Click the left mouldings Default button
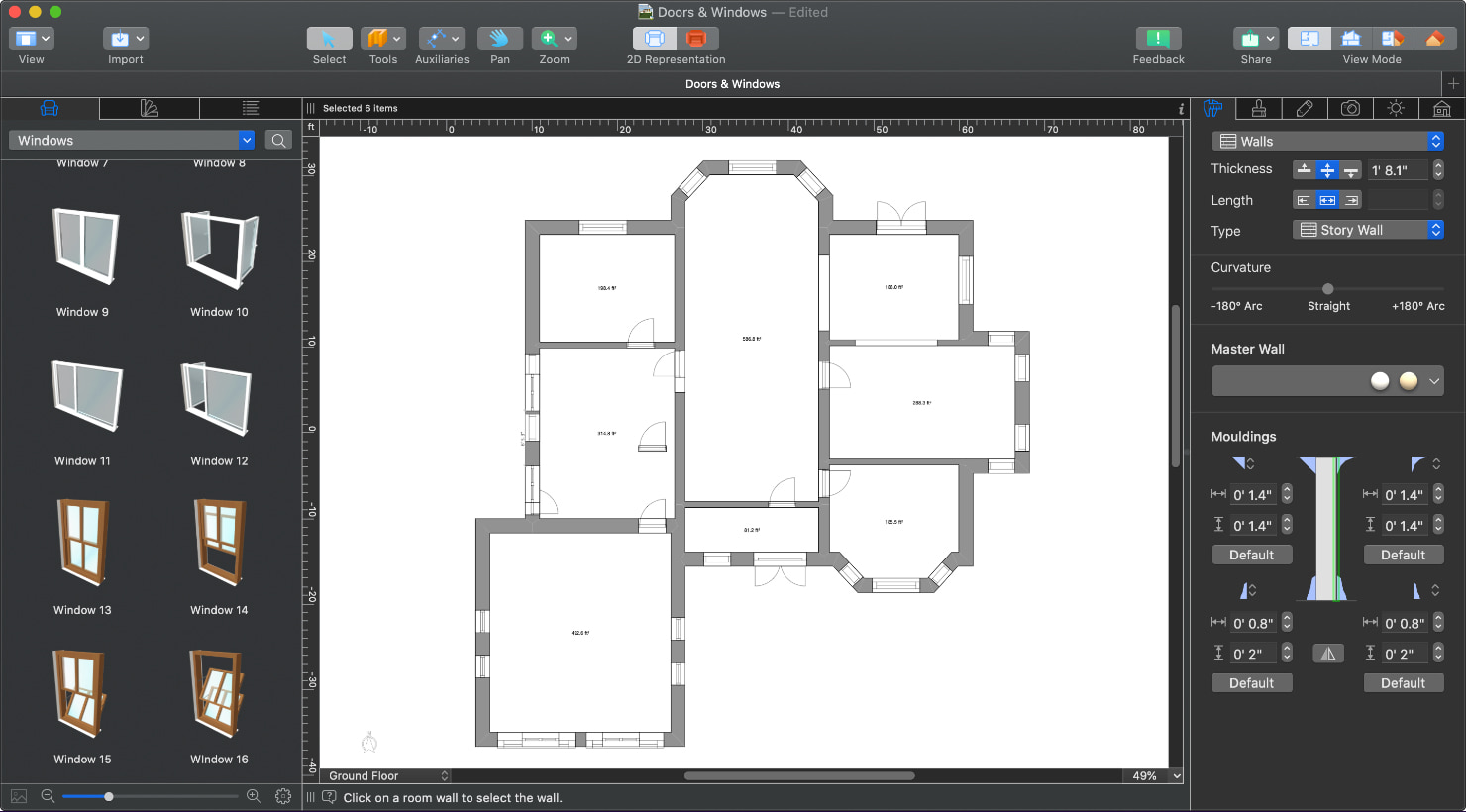This screenshot has height=812, width=1466. [x=1251, y=554]
